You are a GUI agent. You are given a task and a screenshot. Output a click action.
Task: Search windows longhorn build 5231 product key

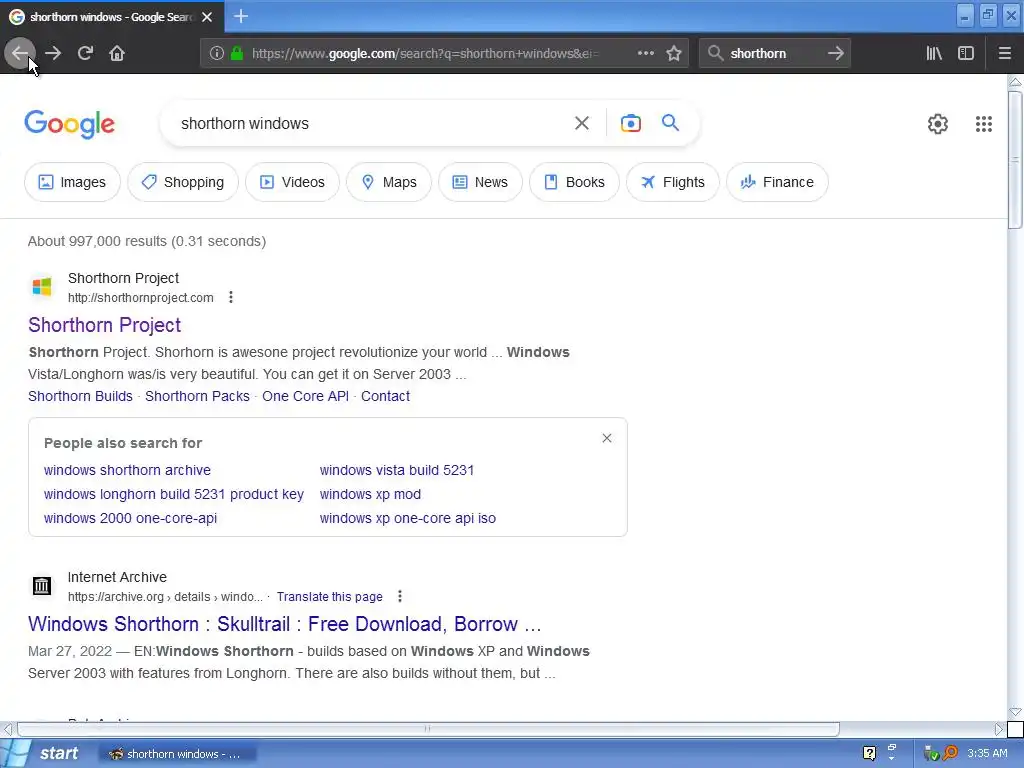point(174,494)
